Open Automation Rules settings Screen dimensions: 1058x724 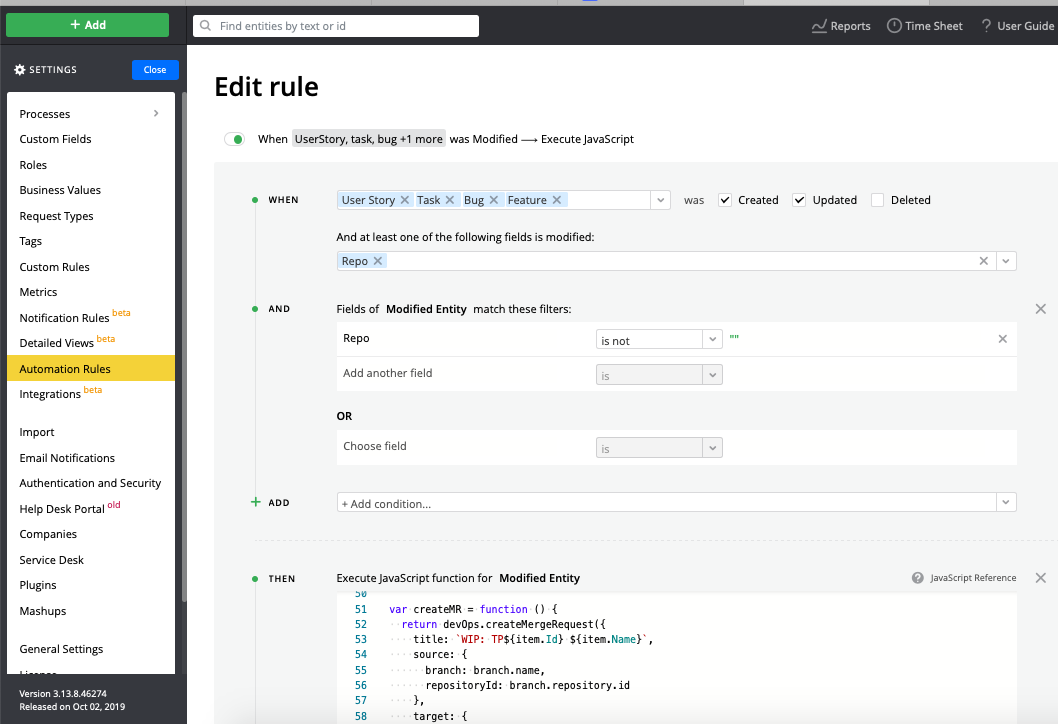click(65, 369)
